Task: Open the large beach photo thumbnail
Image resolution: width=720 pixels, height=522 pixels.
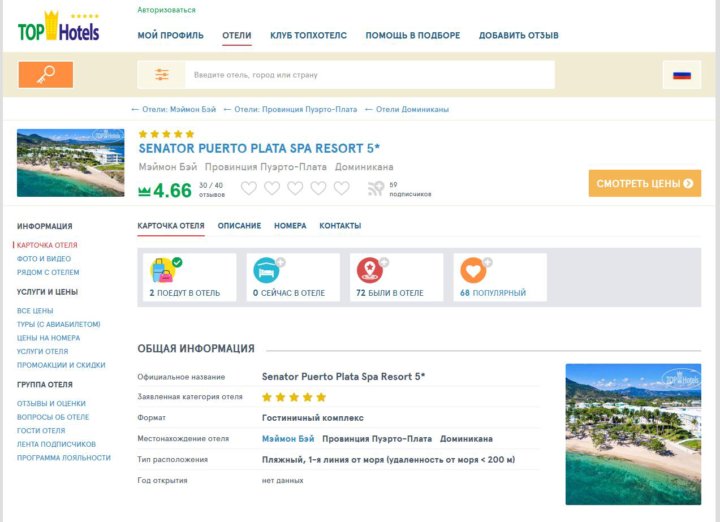Action: pyautogui.click(x=632, y=434)
